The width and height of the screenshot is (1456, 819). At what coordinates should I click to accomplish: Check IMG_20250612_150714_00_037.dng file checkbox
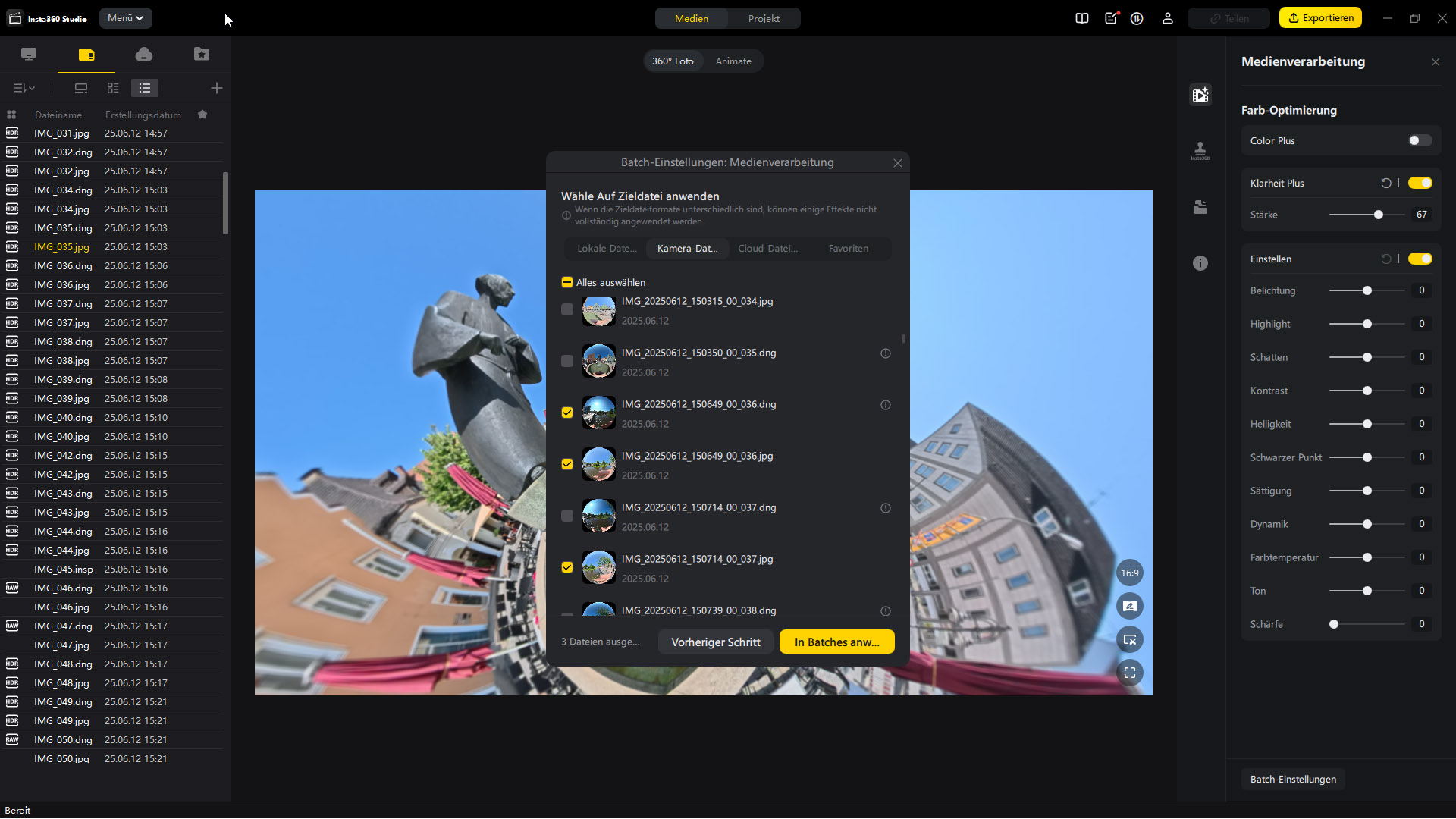click(567, 516)
